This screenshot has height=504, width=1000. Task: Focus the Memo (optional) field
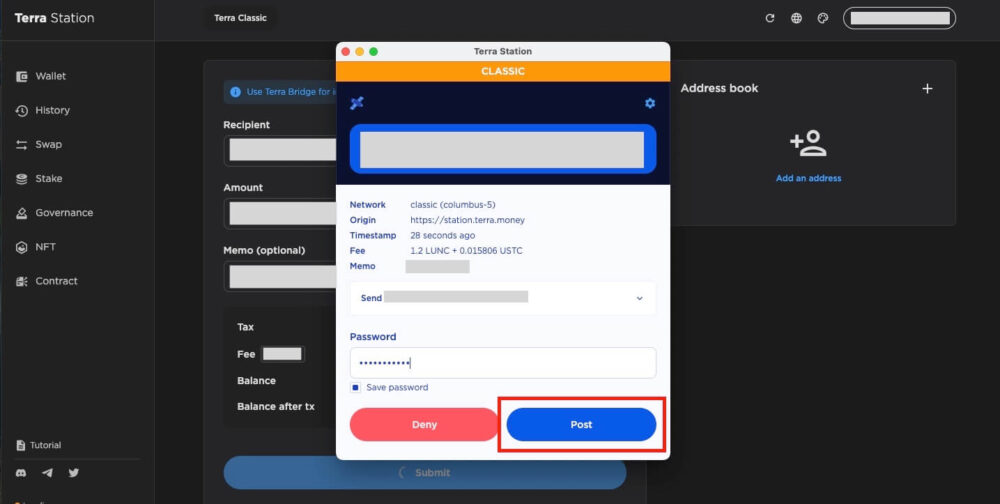(281, 276)
